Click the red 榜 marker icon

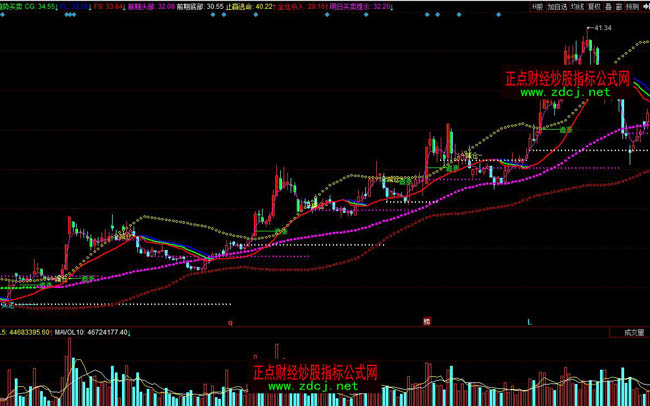(x=426, y=322)
